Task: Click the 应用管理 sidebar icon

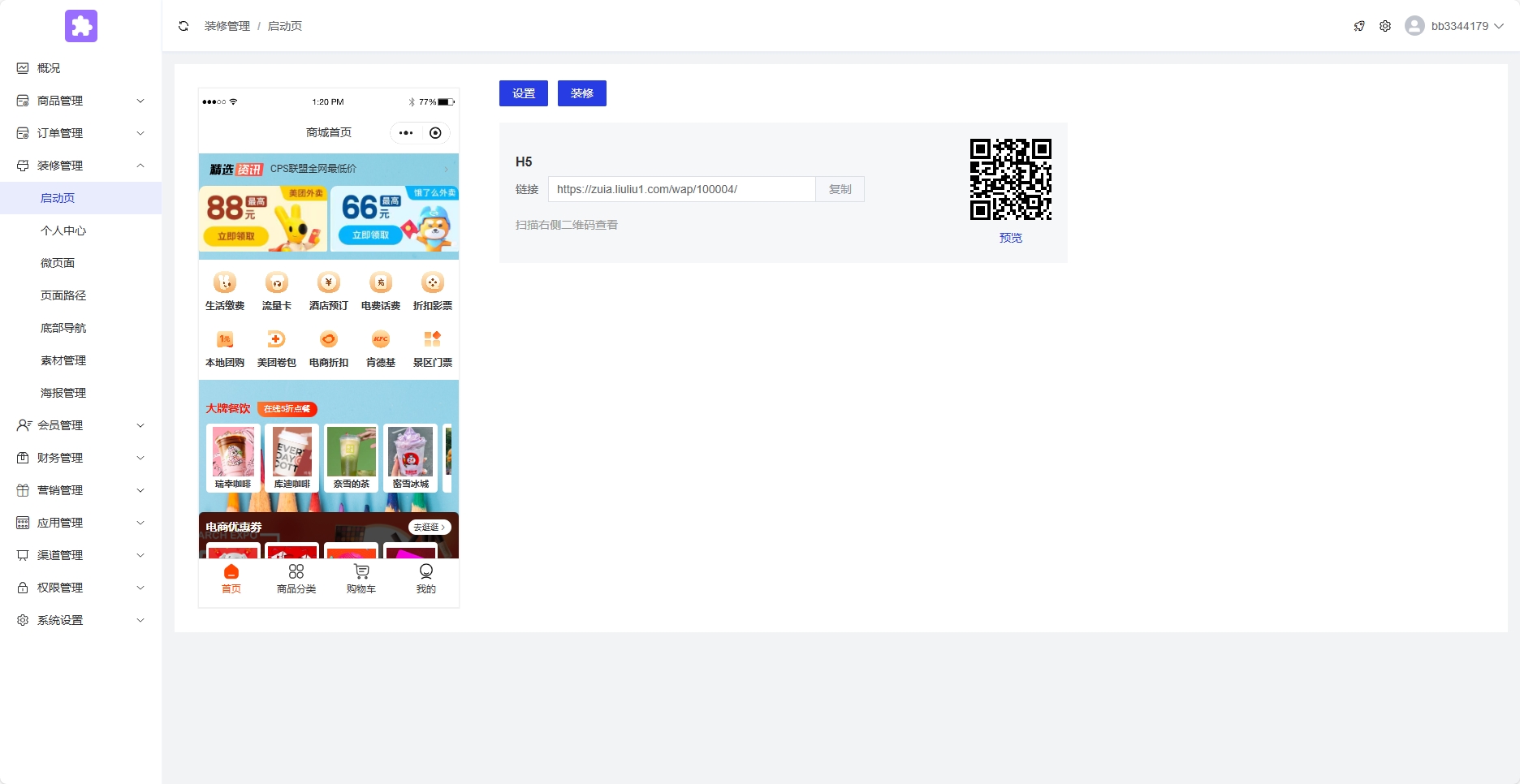Action: click(x=23, y=523)
